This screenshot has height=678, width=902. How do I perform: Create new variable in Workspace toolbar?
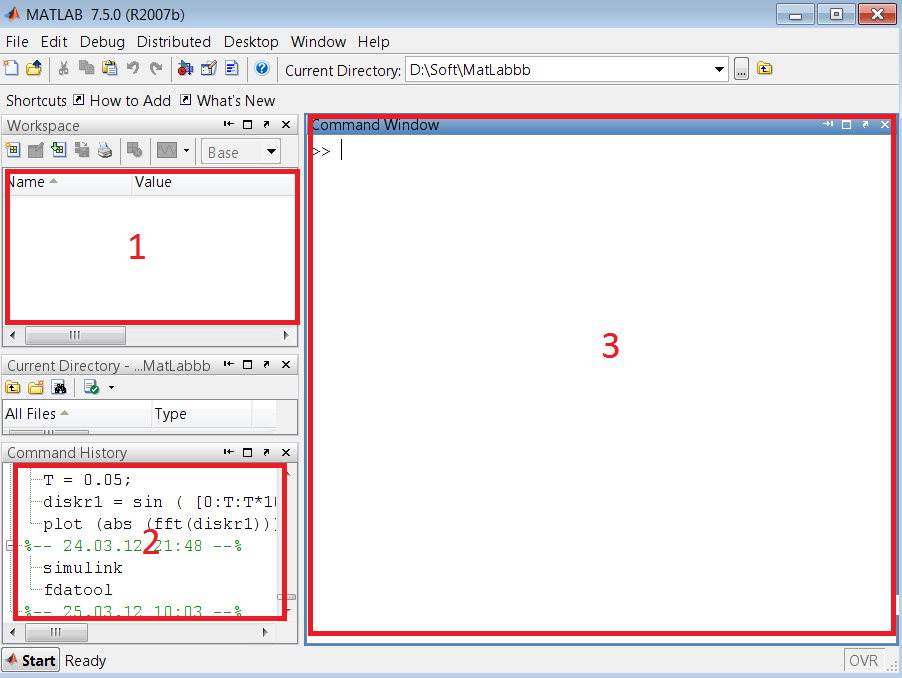pos(13,151)
